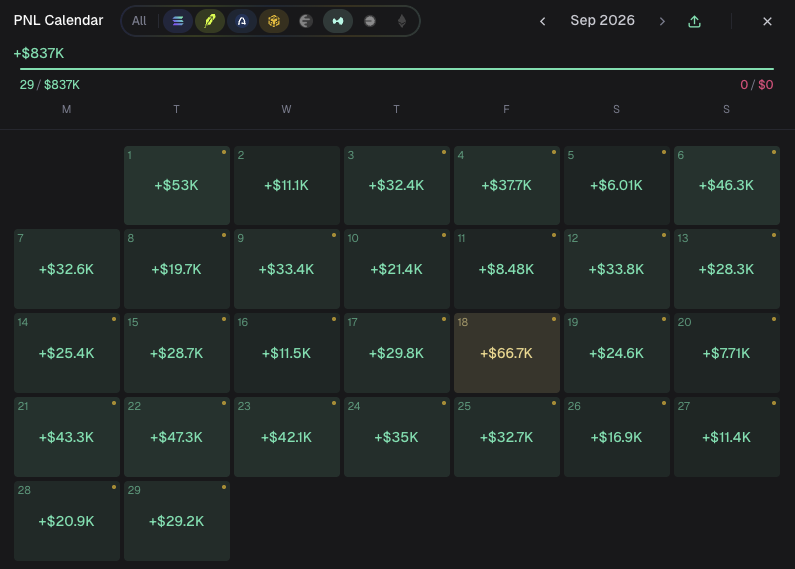Share or export the PNL calendar
Viewport: 795px width, 569px height.
tap(695, 21)
